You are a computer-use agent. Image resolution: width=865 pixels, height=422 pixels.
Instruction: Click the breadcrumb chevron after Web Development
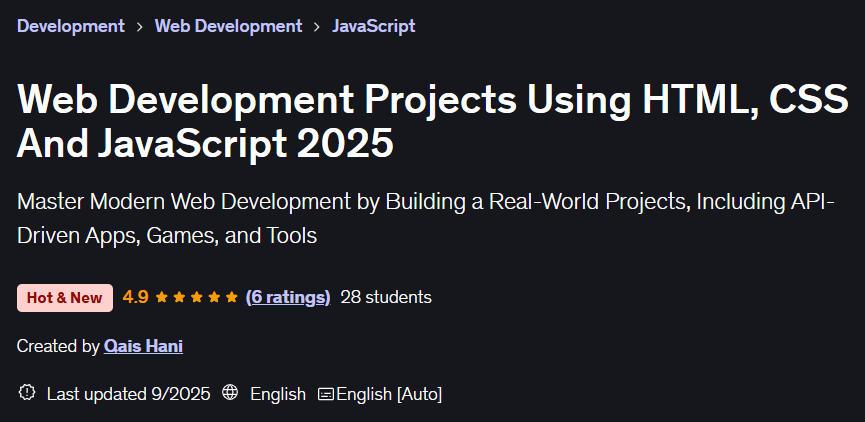click(317, 26)
